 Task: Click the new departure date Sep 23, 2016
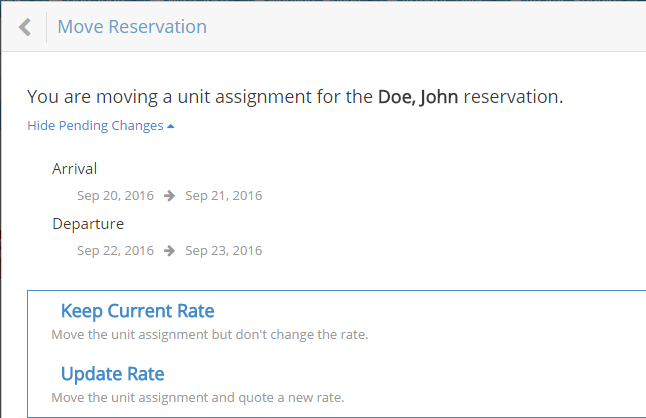coord(224,251)
